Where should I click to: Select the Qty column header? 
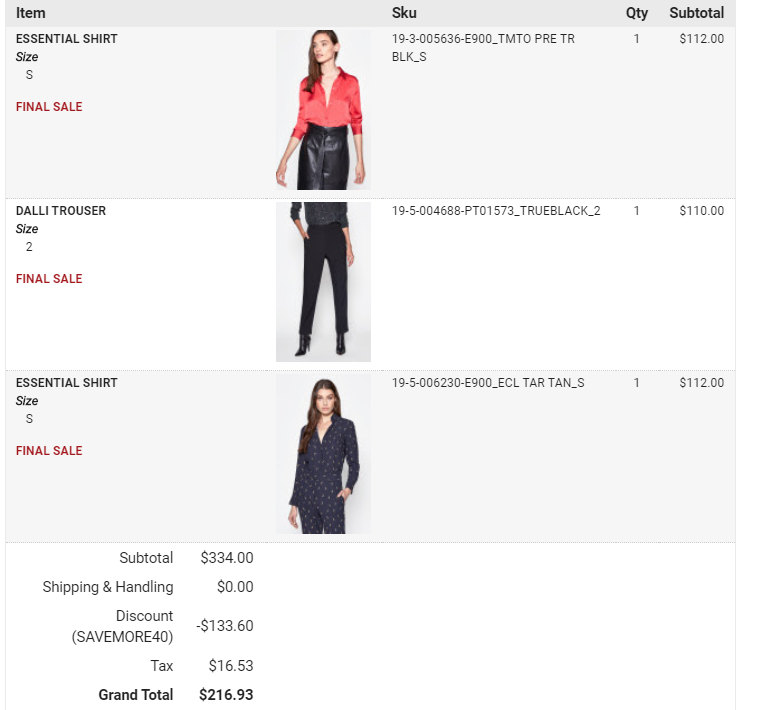636,13
